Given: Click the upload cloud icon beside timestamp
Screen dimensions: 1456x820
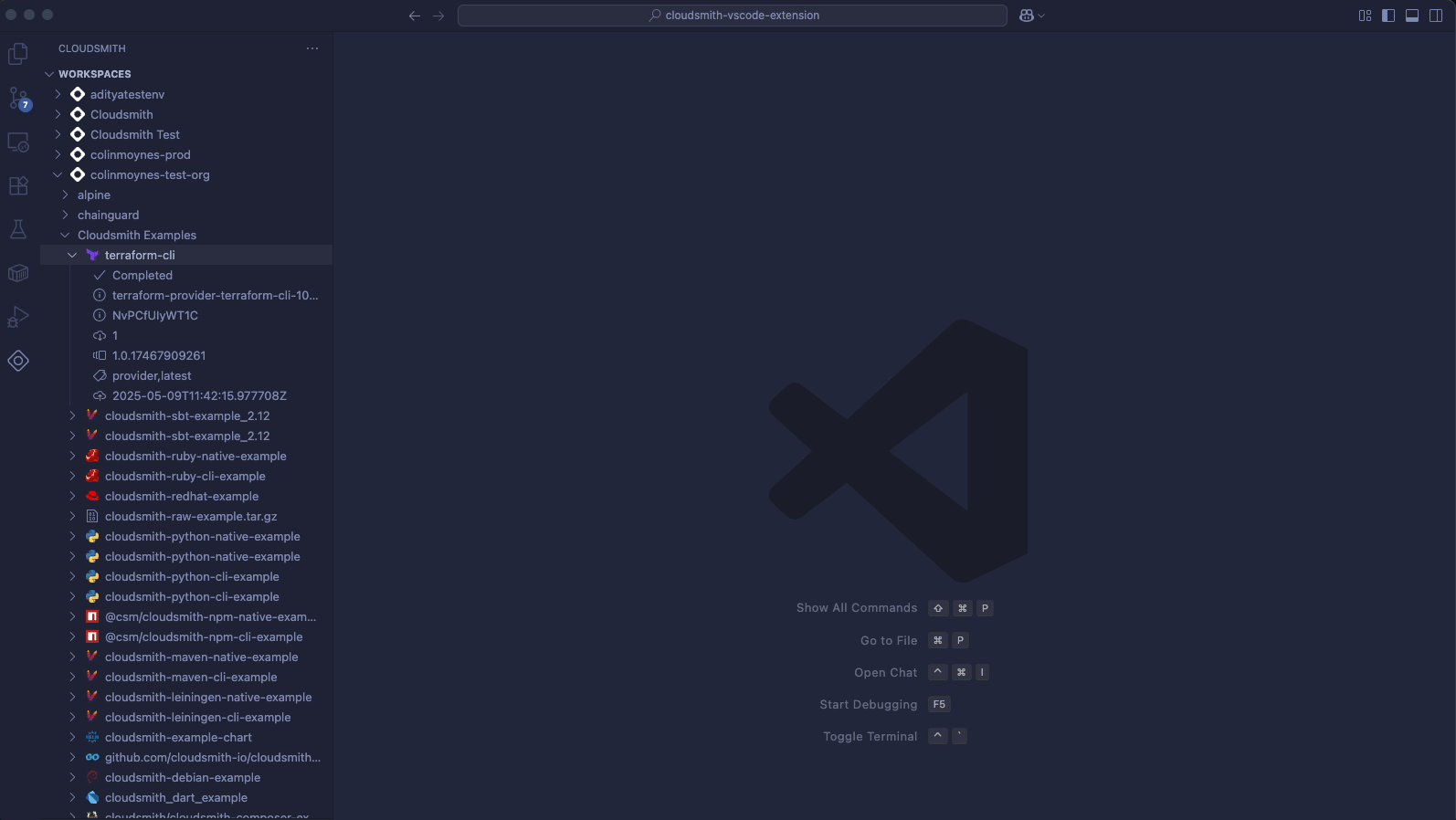Looking at the screenshot, I should 100,395.
